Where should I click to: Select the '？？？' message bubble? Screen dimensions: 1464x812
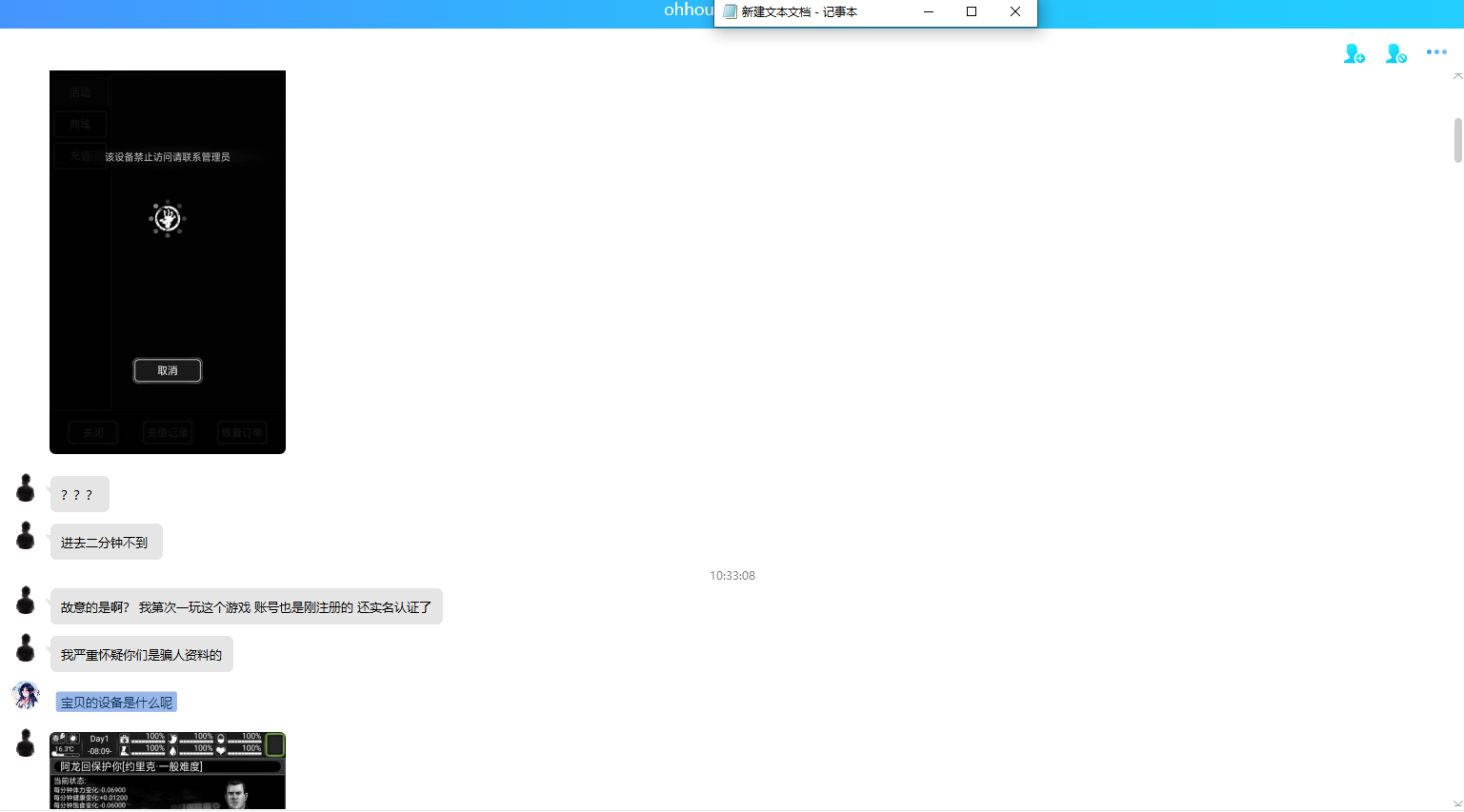click(80, 494)
